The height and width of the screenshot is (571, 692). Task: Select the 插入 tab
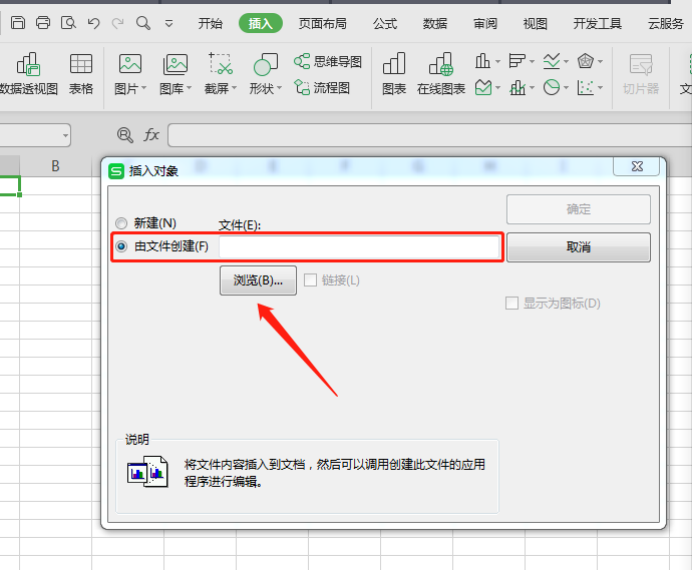pos(260,23)
